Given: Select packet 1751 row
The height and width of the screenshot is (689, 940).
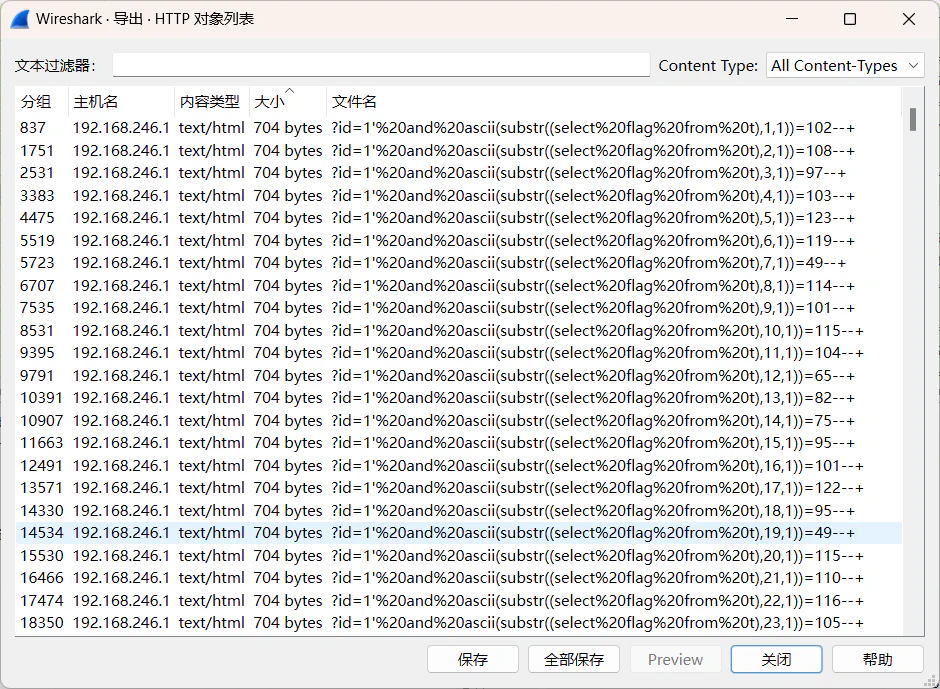Looking at the screenshot, I should pos(459,151).
